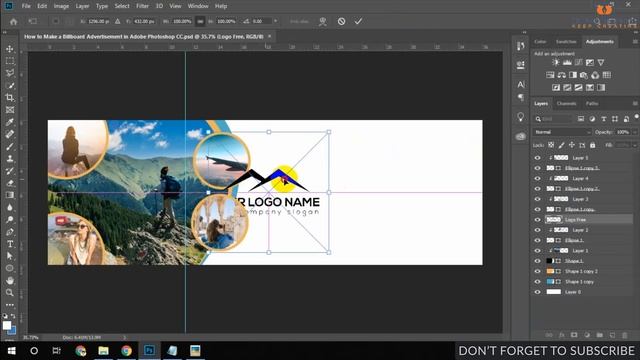640x360 pixels.
Task: Open the Filter menu
Action: (x=142, y=6)
